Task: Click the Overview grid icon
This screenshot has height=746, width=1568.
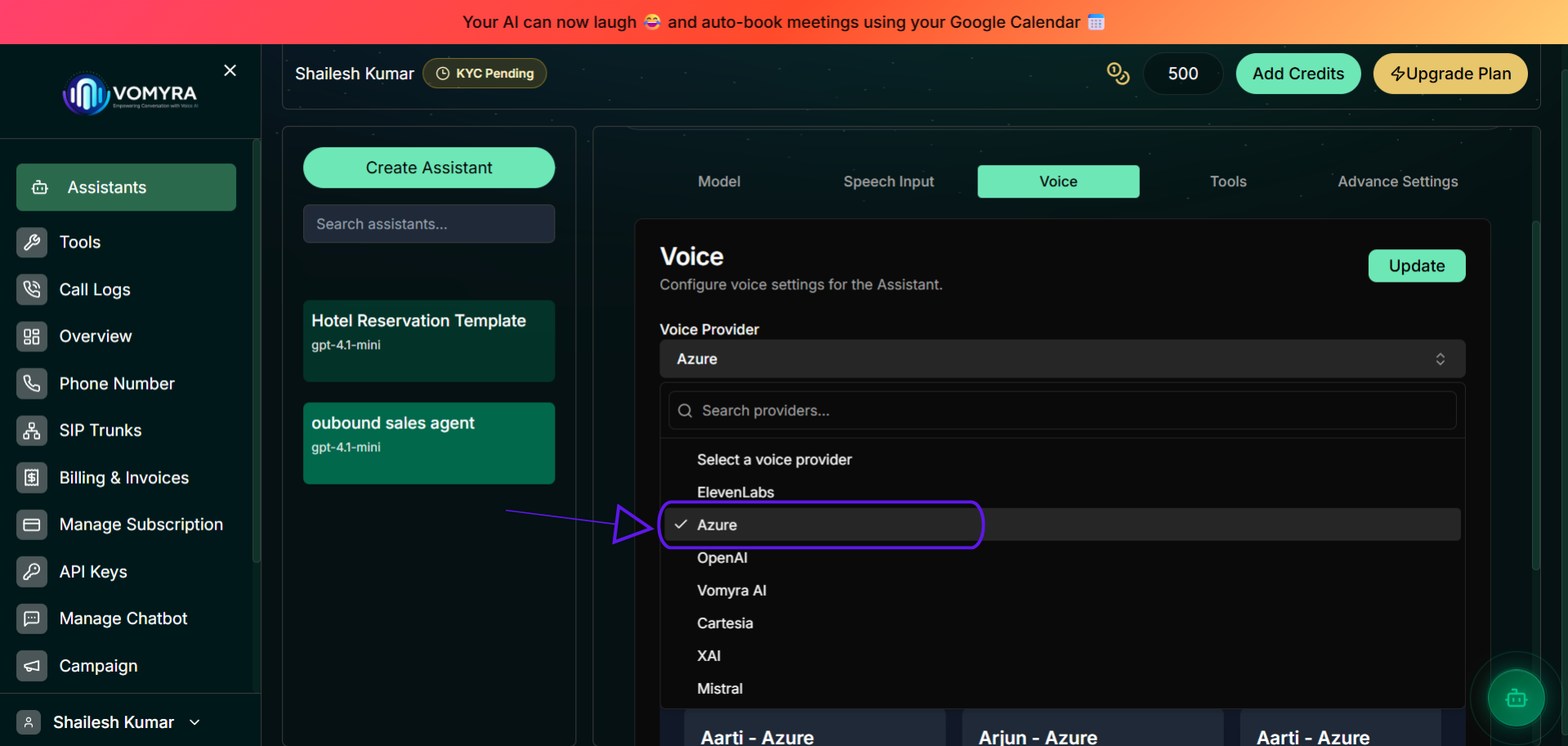Action: [x=32, y=336]
